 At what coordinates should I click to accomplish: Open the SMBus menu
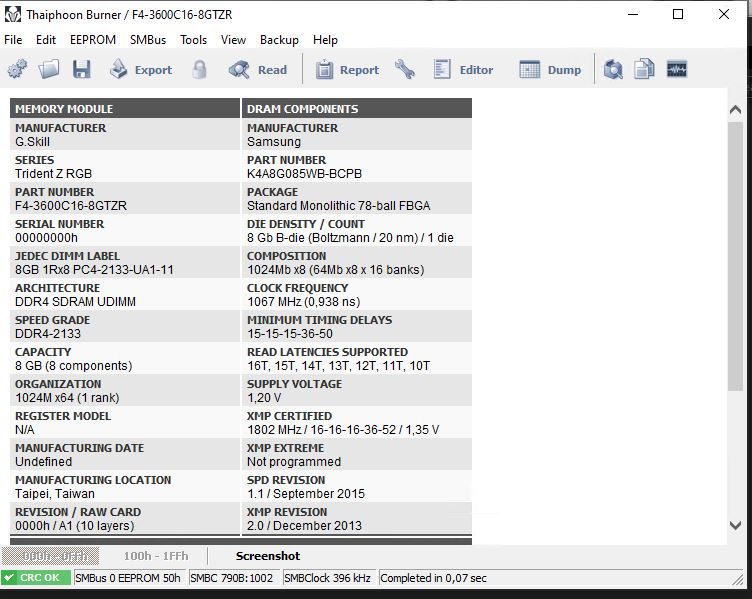tap(148, 40)
